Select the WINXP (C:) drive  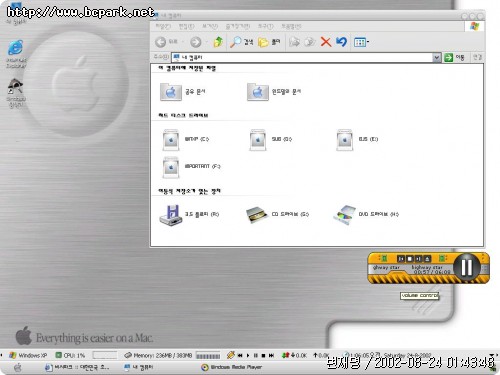click(185, 139)
